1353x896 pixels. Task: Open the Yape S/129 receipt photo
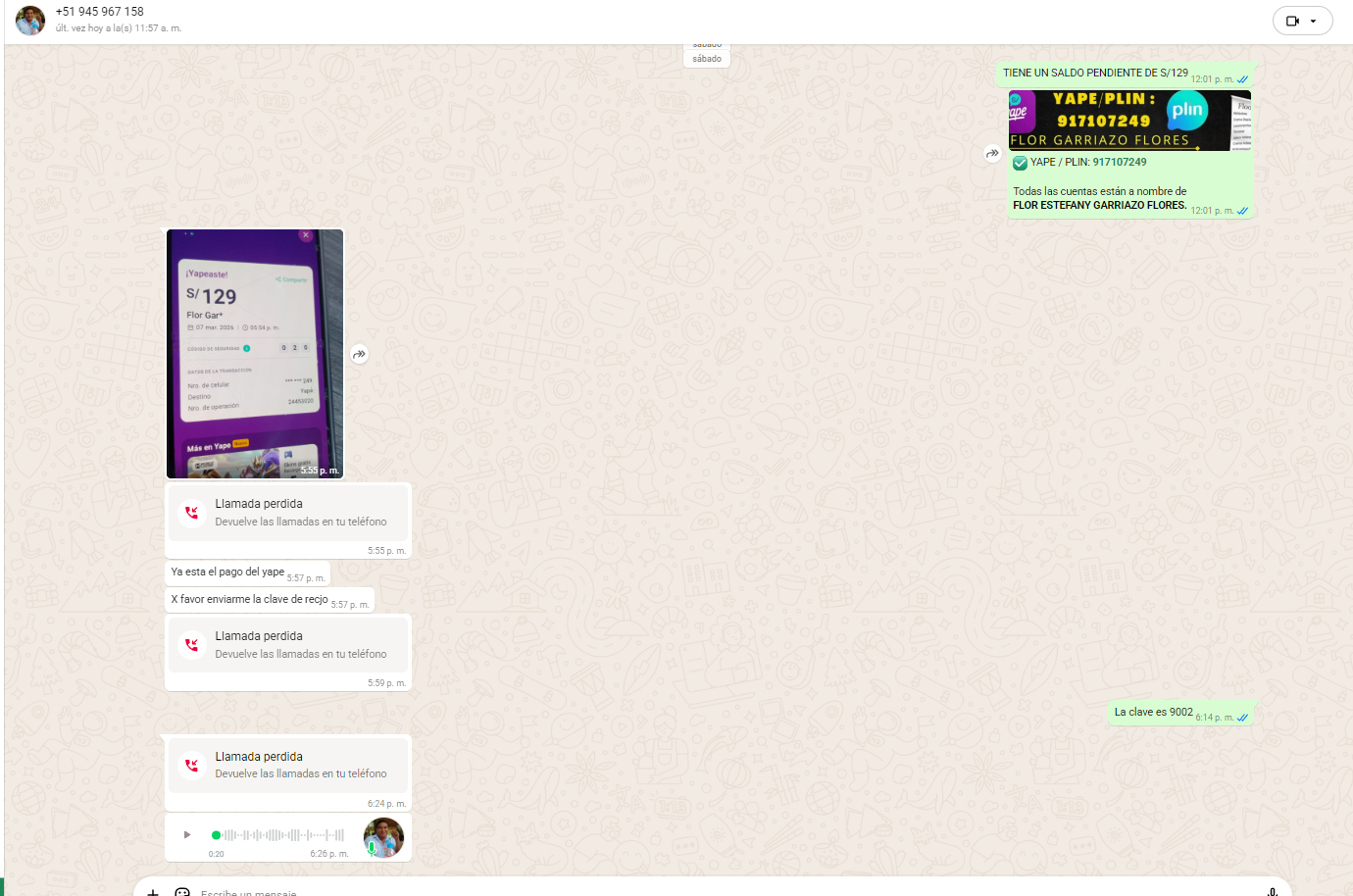point(255,353)
